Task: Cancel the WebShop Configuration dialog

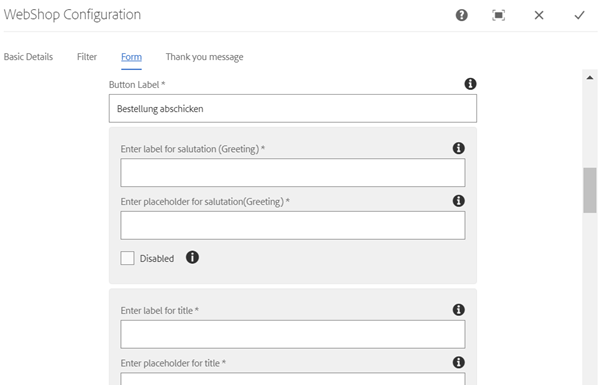Action: [539, 15]
